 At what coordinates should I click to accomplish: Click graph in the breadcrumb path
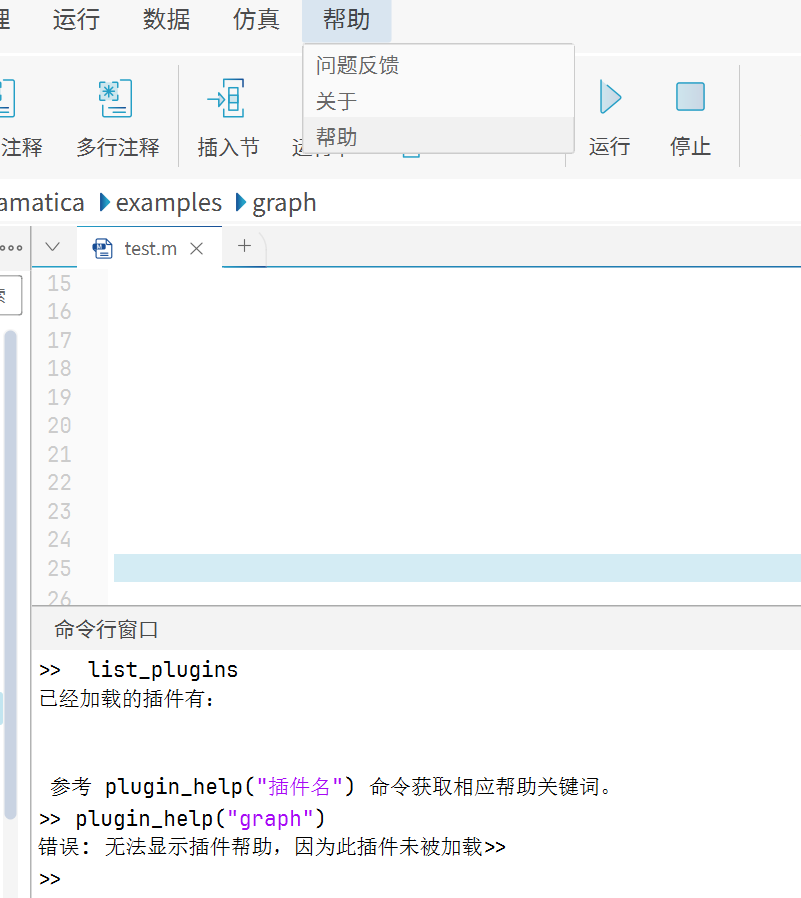(284, 202)
